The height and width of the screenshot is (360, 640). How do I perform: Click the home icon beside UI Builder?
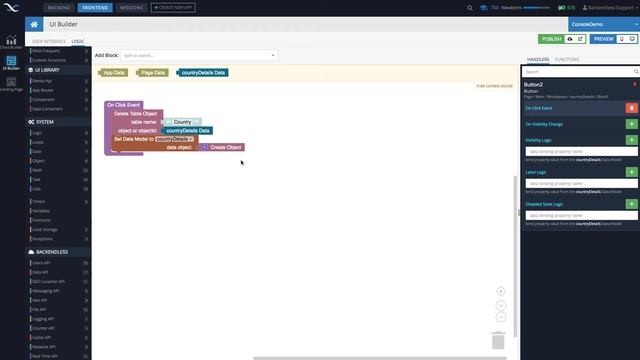click(34, 24)
